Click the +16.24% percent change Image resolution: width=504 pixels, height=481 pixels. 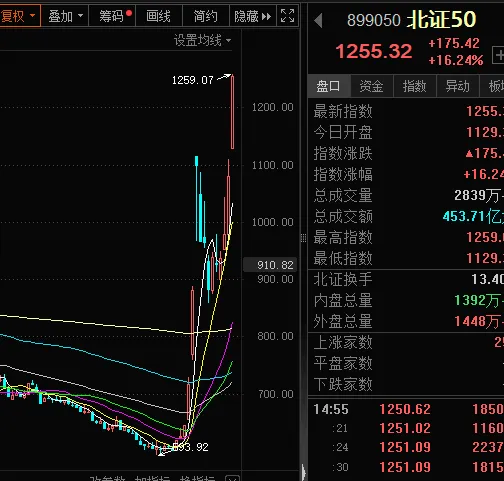456,60
